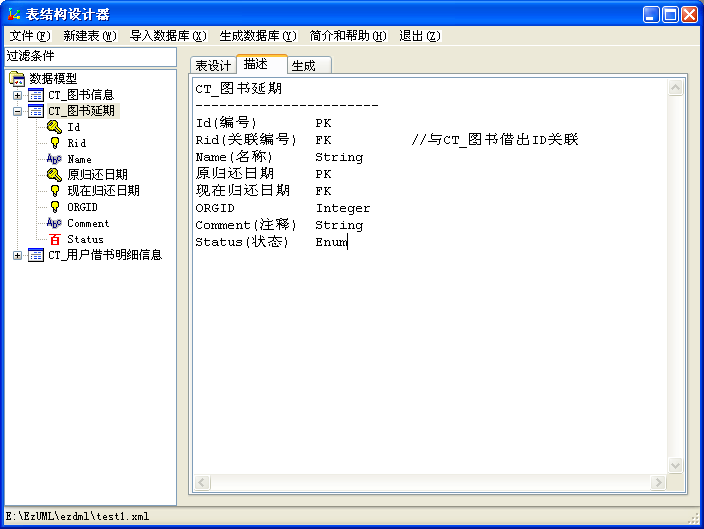Click the CT_用户借书明细信息 table icon
Image resolution: width=704 pixels, height=529 pixels.
coord(36,255)
